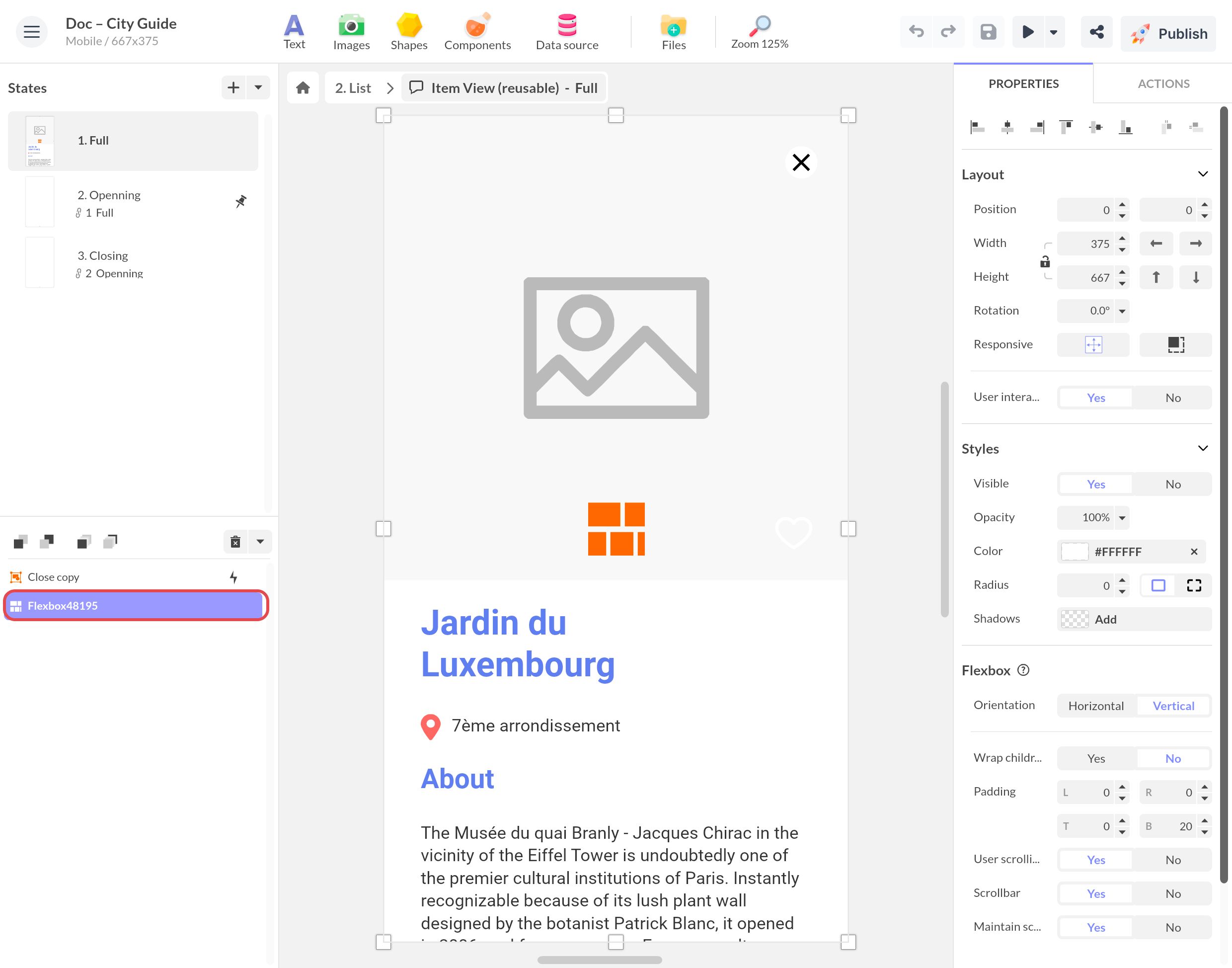This screenshot has width=1232, height=968.
Task: Click the pin icon on Openning state
Action: point(241,201)
